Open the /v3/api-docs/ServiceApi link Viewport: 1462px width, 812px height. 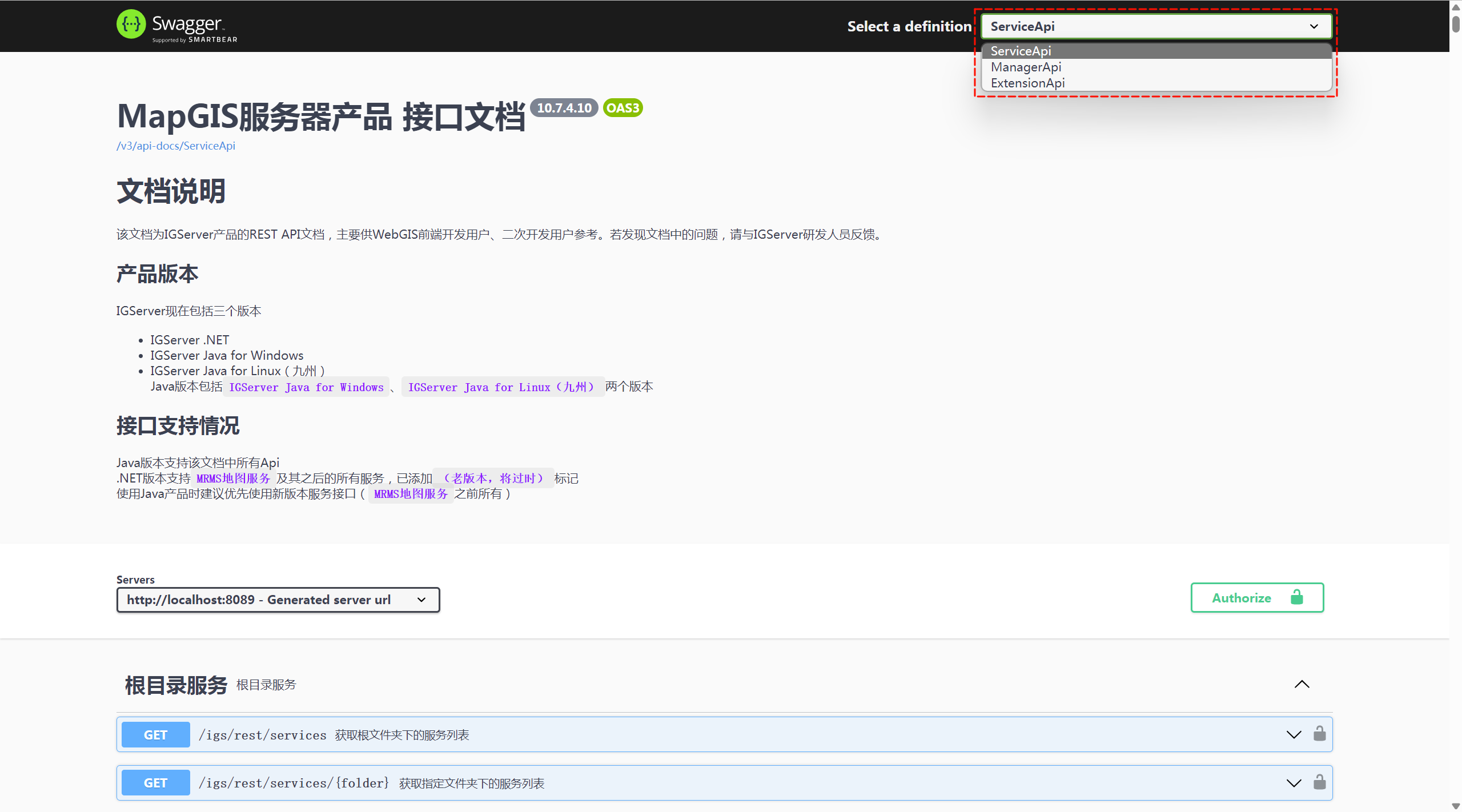coord(175,146)
